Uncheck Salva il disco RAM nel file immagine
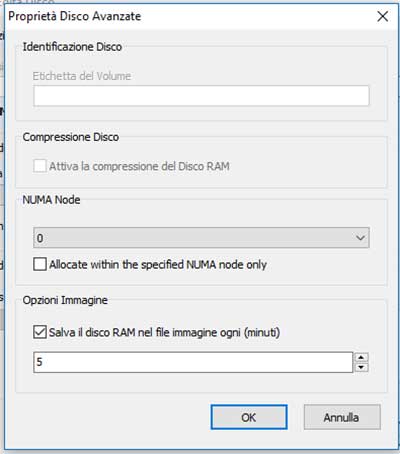 [x=40, y=332]
